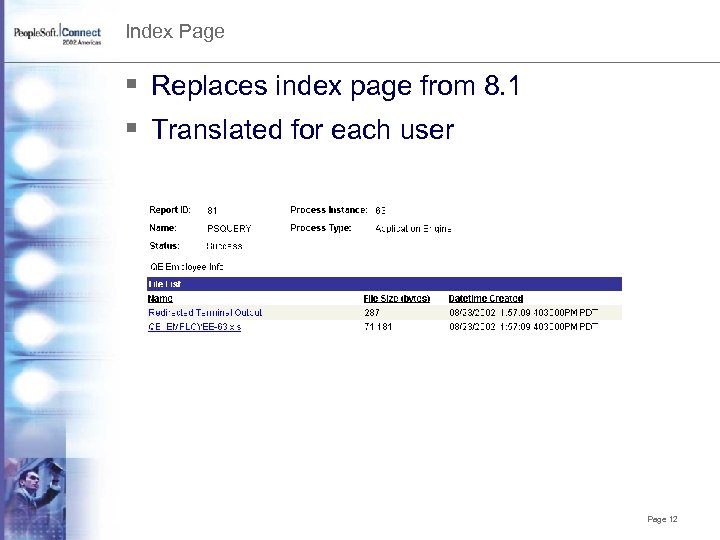Select the Process Type label
Screen dimensions: 720x540
tap(321, 228)
